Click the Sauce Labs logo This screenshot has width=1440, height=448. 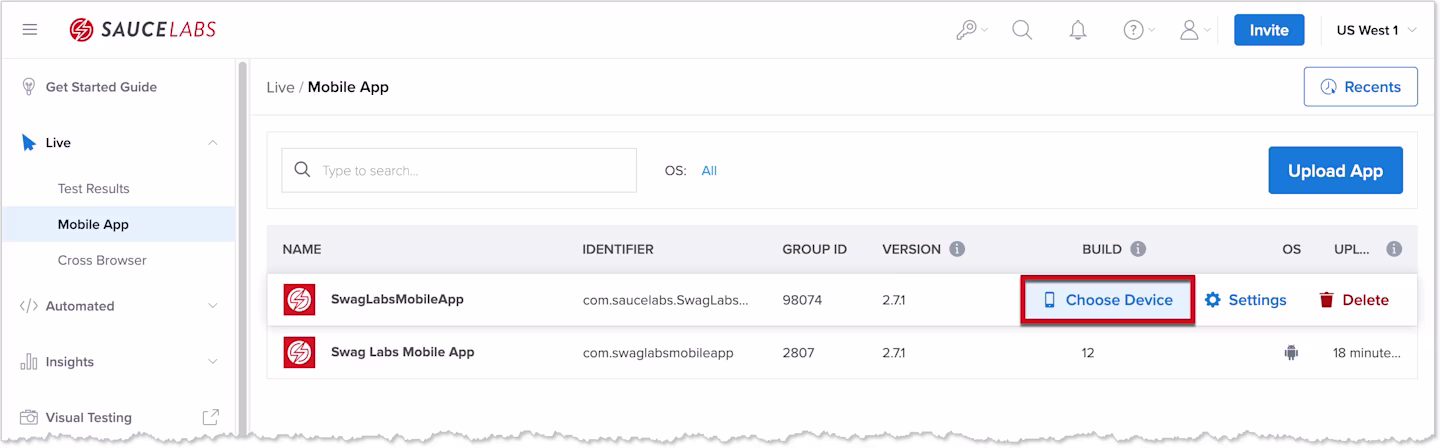142,30
